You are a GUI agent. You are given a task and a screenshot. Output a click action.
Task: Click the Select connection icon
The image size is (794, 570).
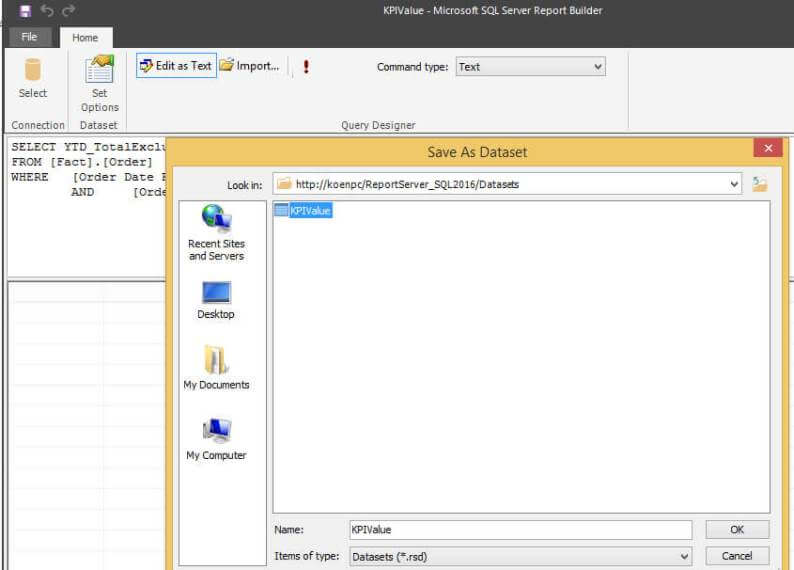pyautogui.click(x=33, y=78)
